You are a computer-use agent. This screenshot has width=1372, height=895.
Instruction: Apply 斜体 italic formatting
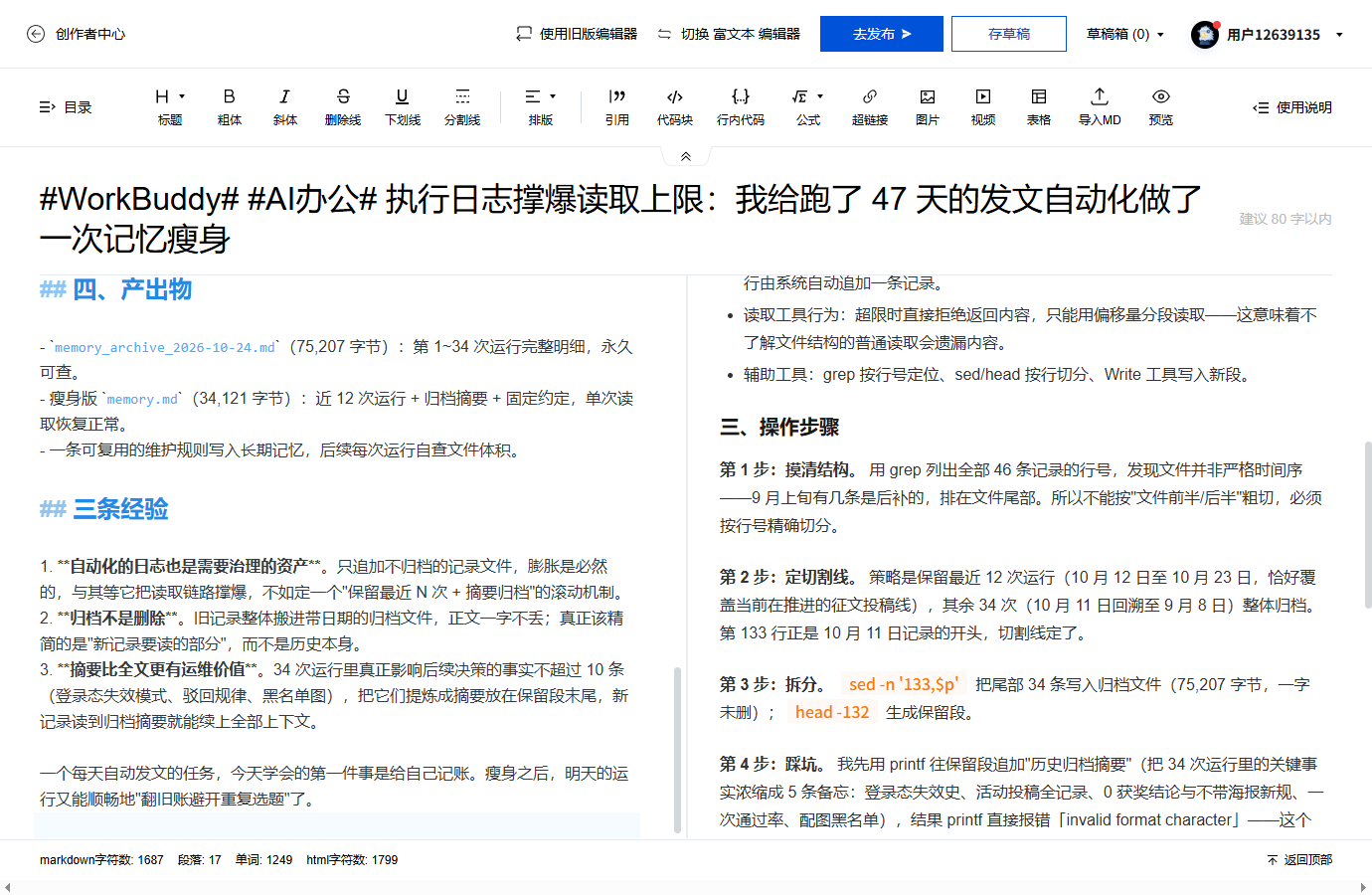click(285, 106)
